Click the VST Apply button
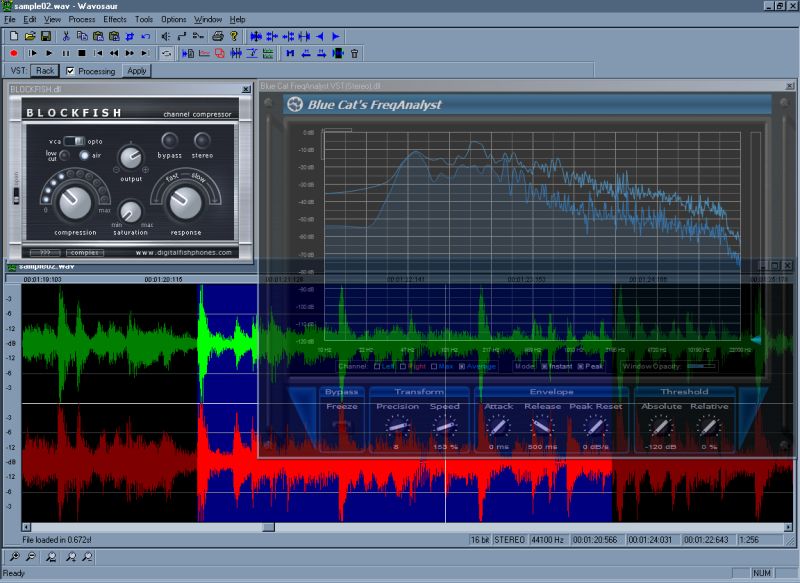Image resolution: width=800 pixels, height=583 pixels. tap(137, 71)
